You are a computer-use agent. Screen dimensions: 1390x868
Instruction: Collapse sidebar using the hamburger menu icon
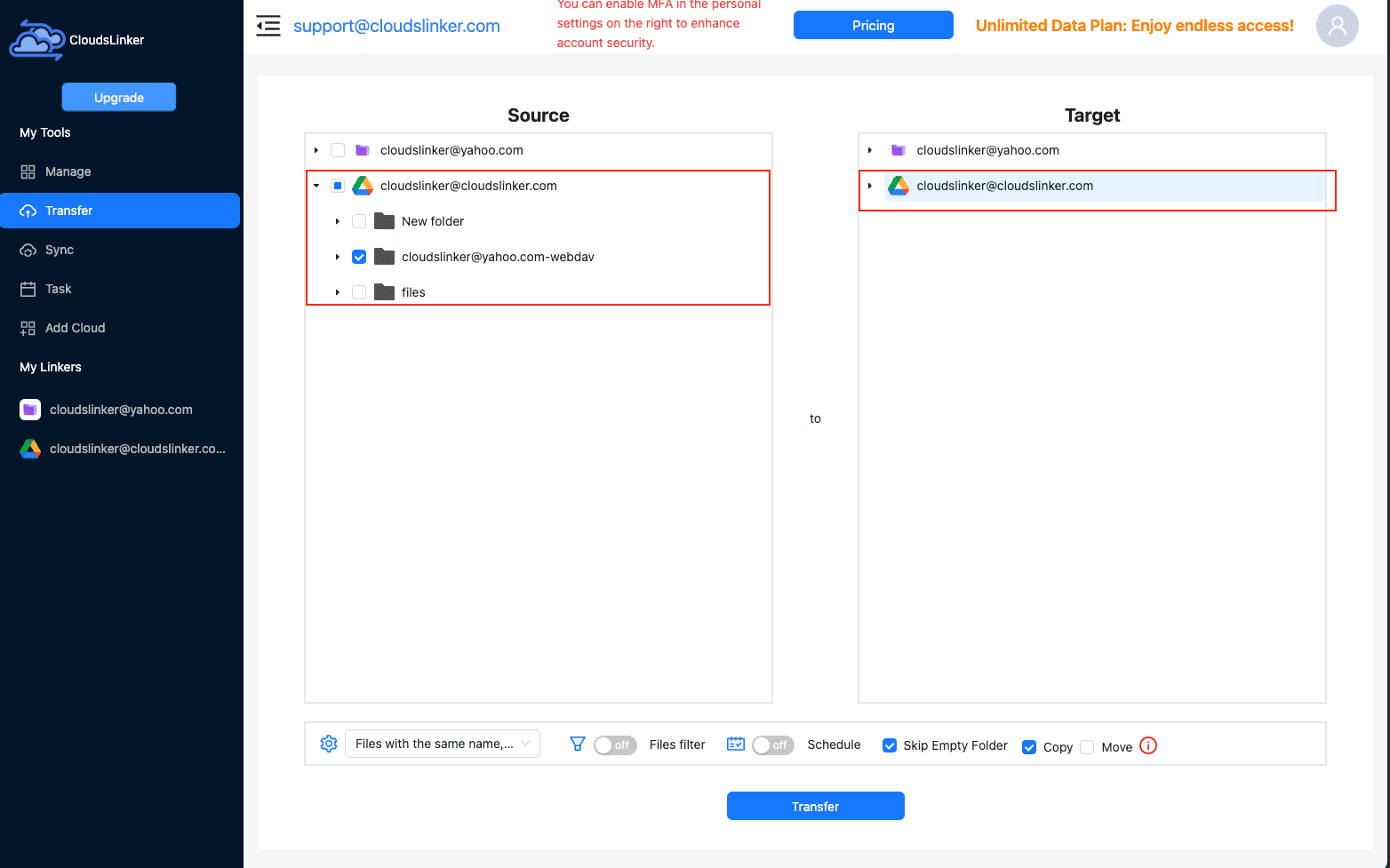268,26
